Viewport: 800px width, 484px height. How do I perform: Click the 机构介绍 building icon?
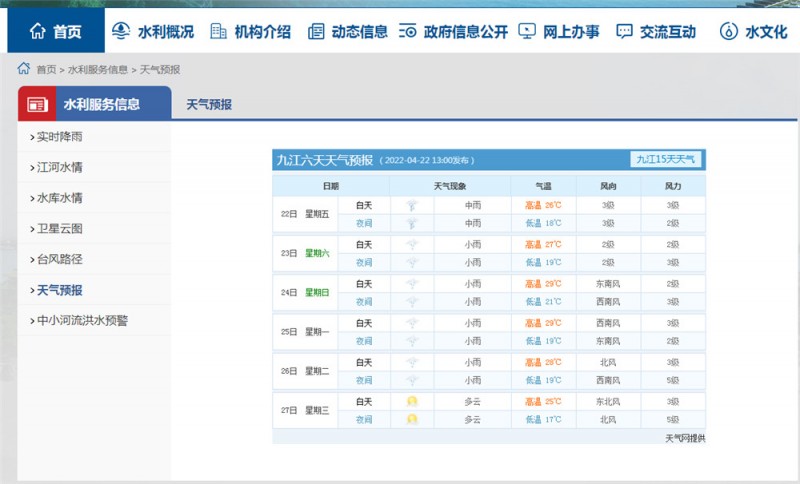tap(218, 31)
